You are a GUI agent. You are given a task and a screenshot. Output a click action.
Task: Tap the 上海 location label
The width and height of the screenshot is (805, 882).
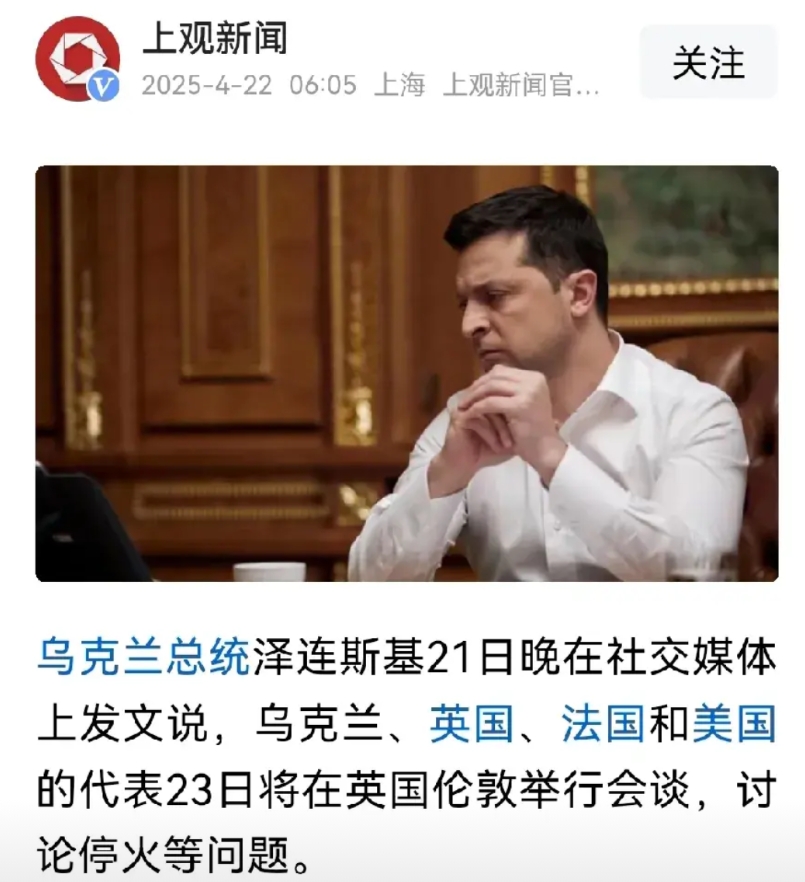[399, 86]
